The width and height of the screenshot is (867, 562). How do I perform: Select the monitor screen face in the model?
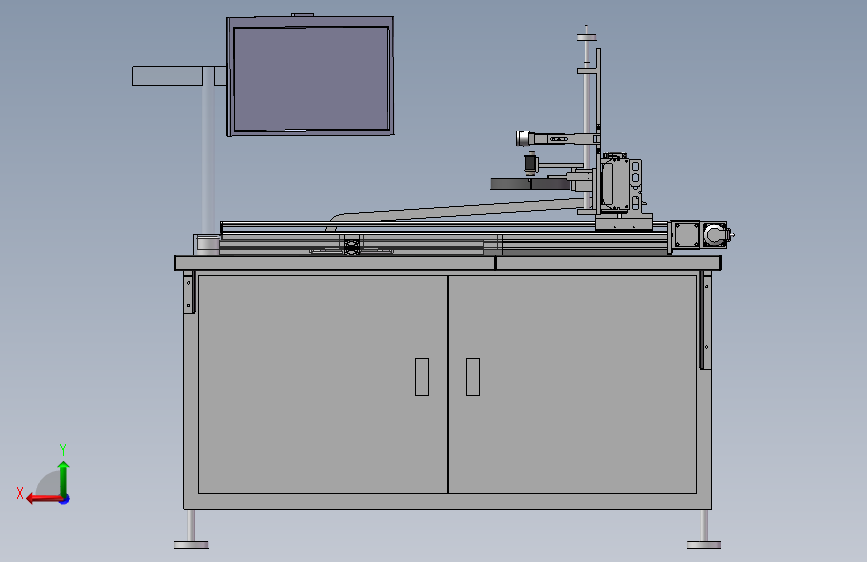pyautogui.click(x=311, y=79)
